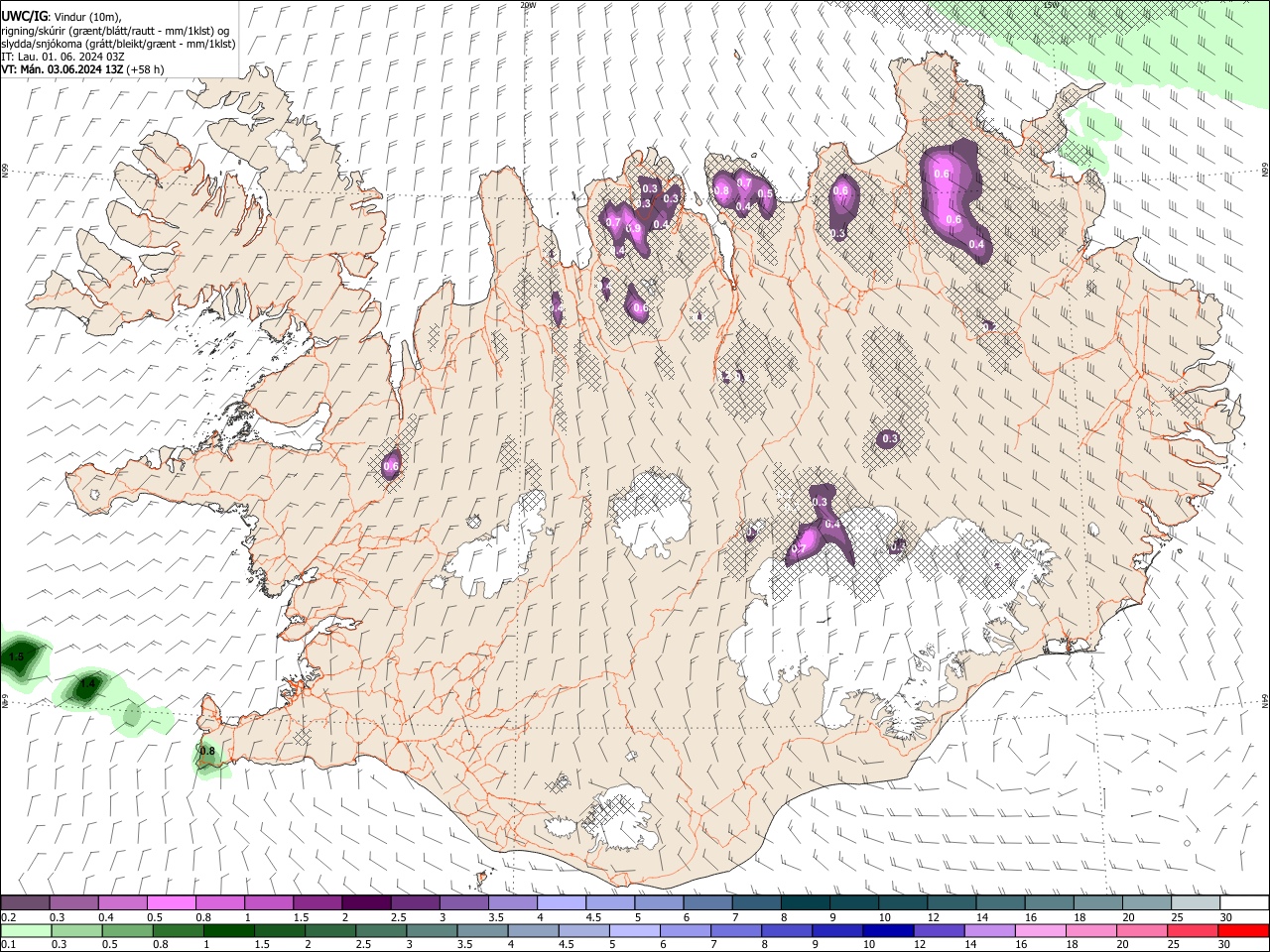Click upper legend swatch between 1 and 1.5

coord(269,902)
